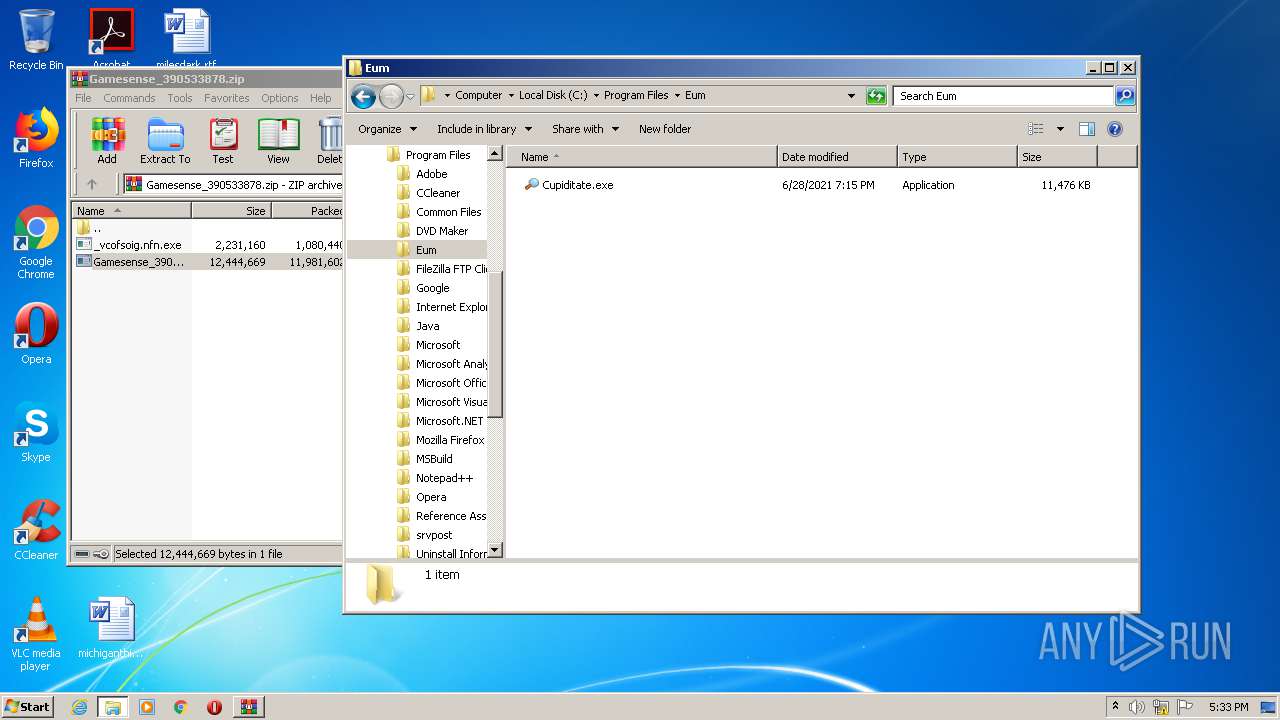Click WinRAR up-one-level arrow button

click(x=92, y=184)
